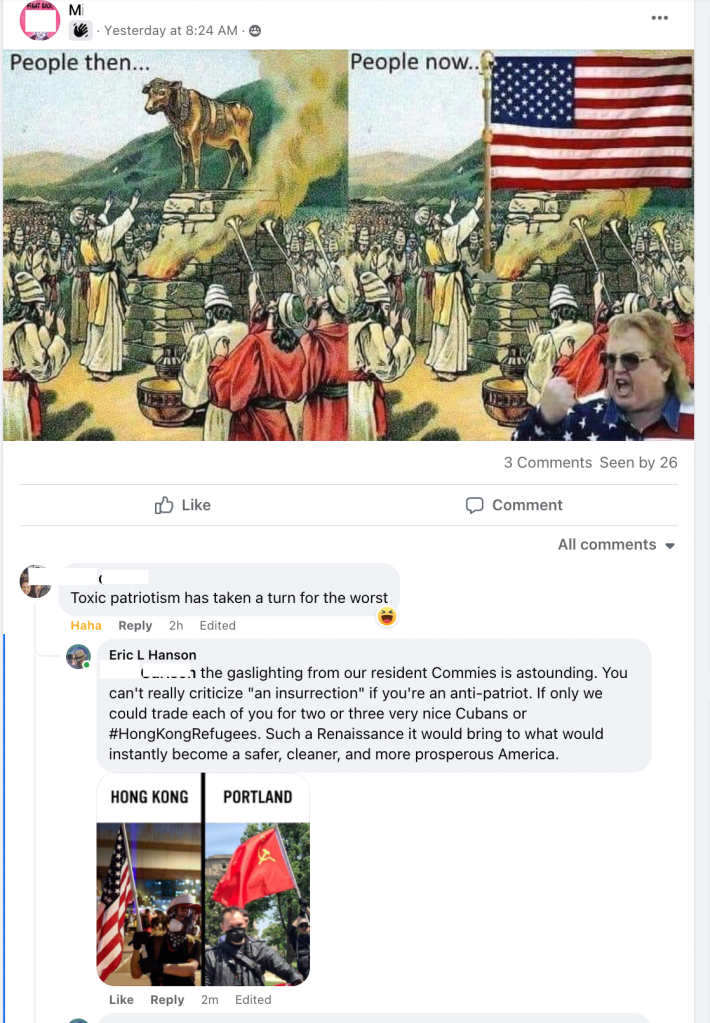Open the Eric L Hanson profile name

point(153,654)
